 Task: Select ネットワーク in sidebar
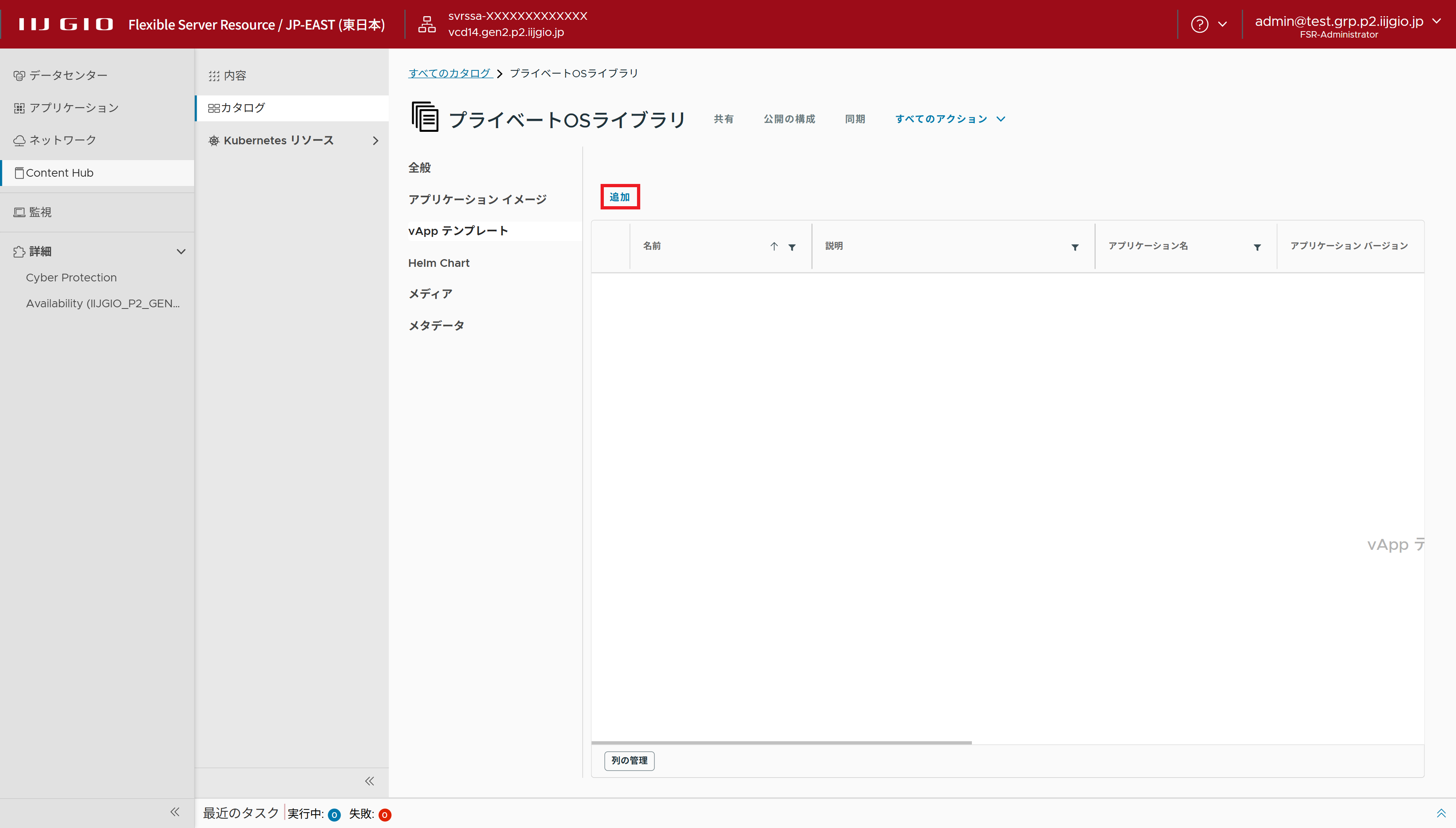pyautogui.click(x=63, y=140)
